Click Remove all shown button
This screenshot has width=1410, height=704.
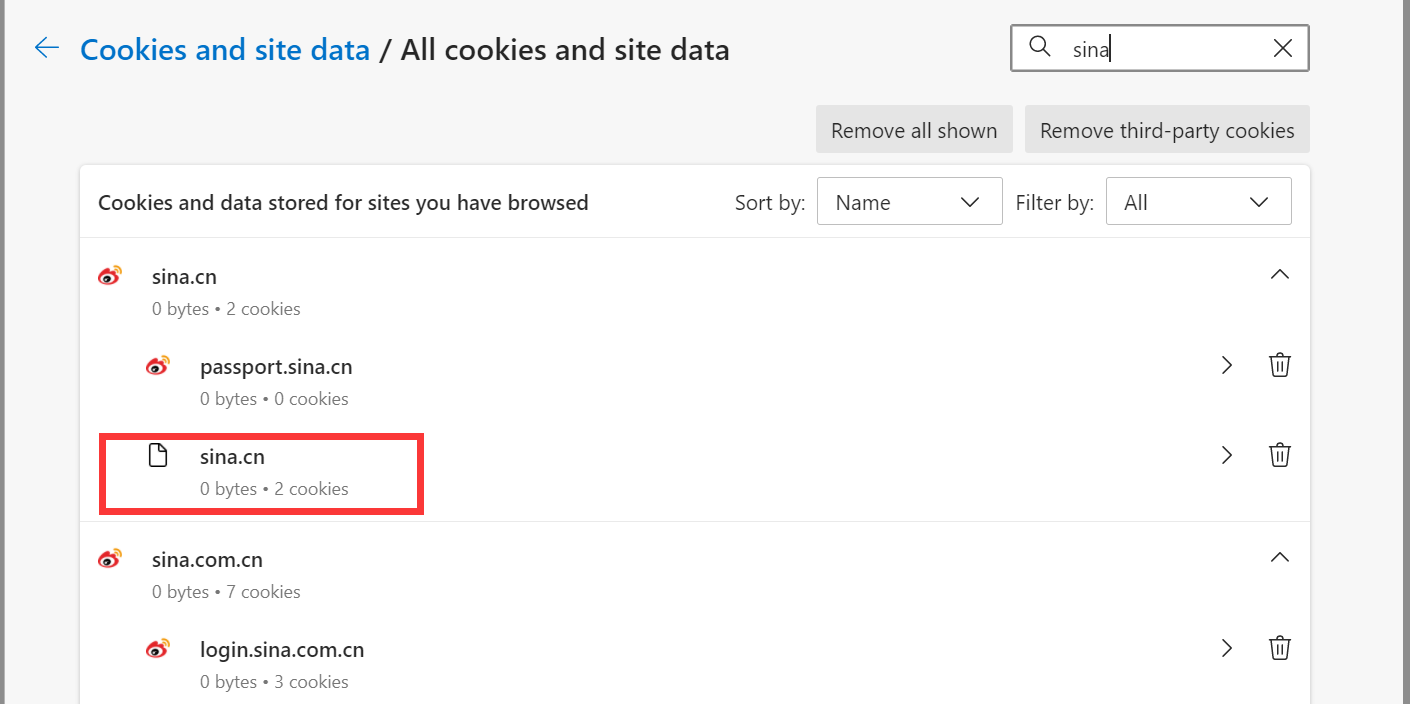tap(914, 130)
